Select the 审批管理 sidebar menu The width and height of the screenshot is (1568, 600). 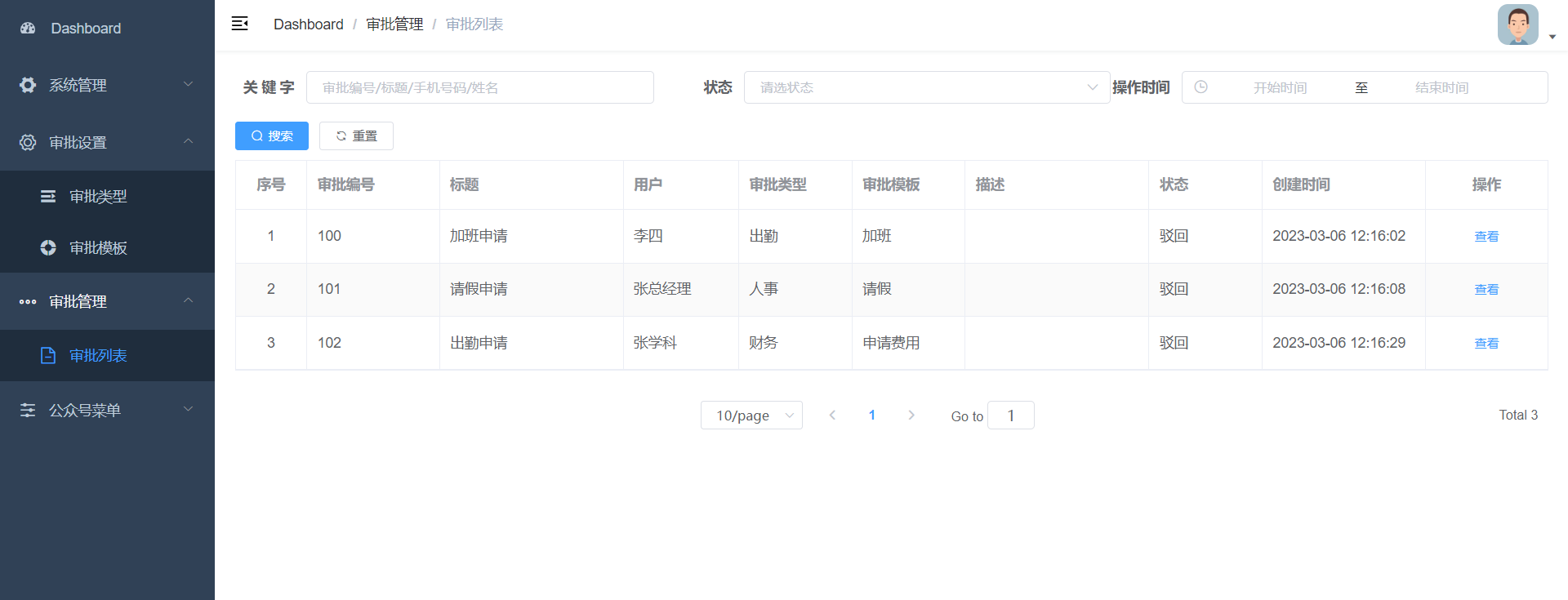point(78,302)
